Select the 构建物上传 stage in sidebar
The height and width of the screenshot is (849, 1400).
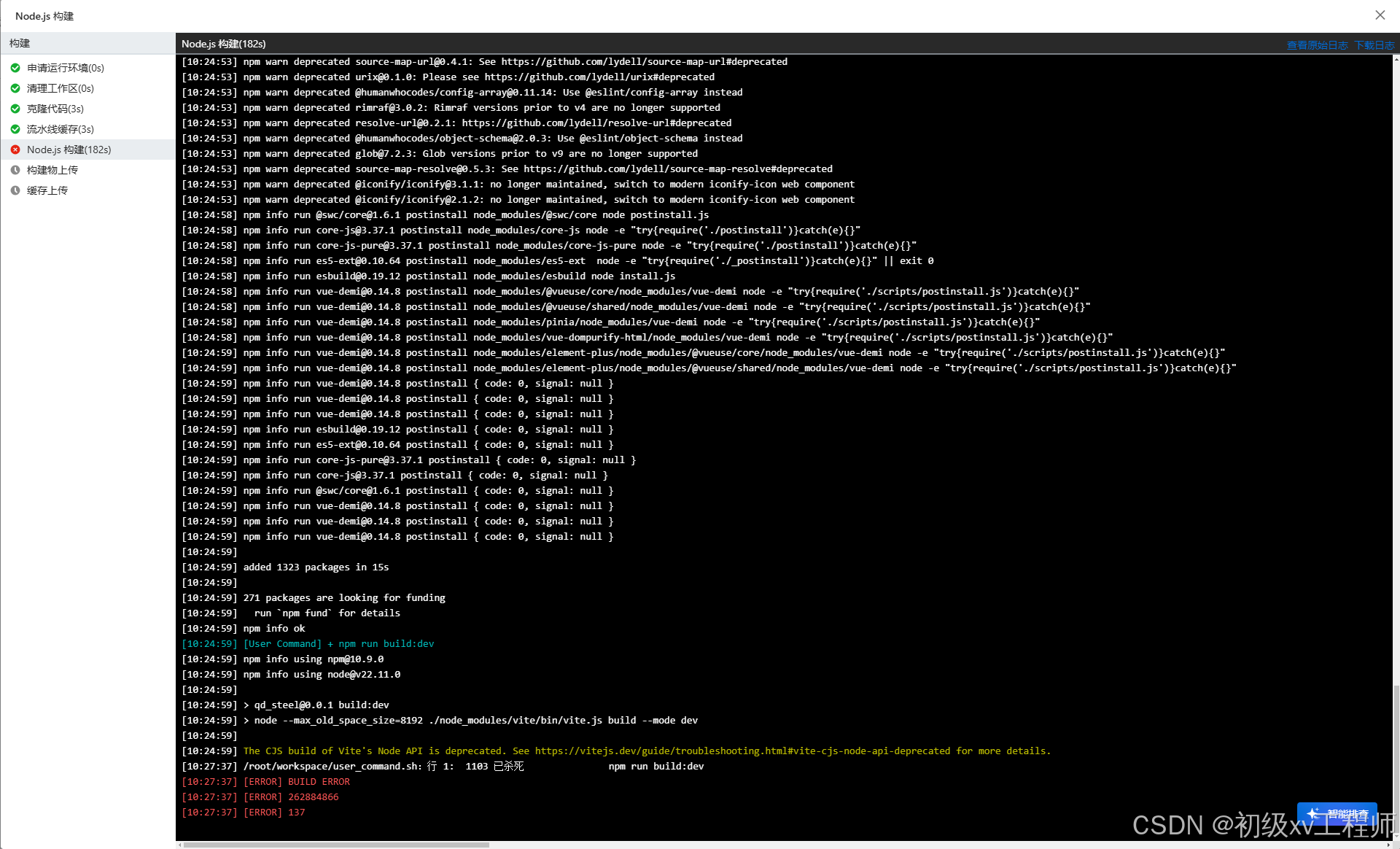pyautogui.click(x=52, y=170)
